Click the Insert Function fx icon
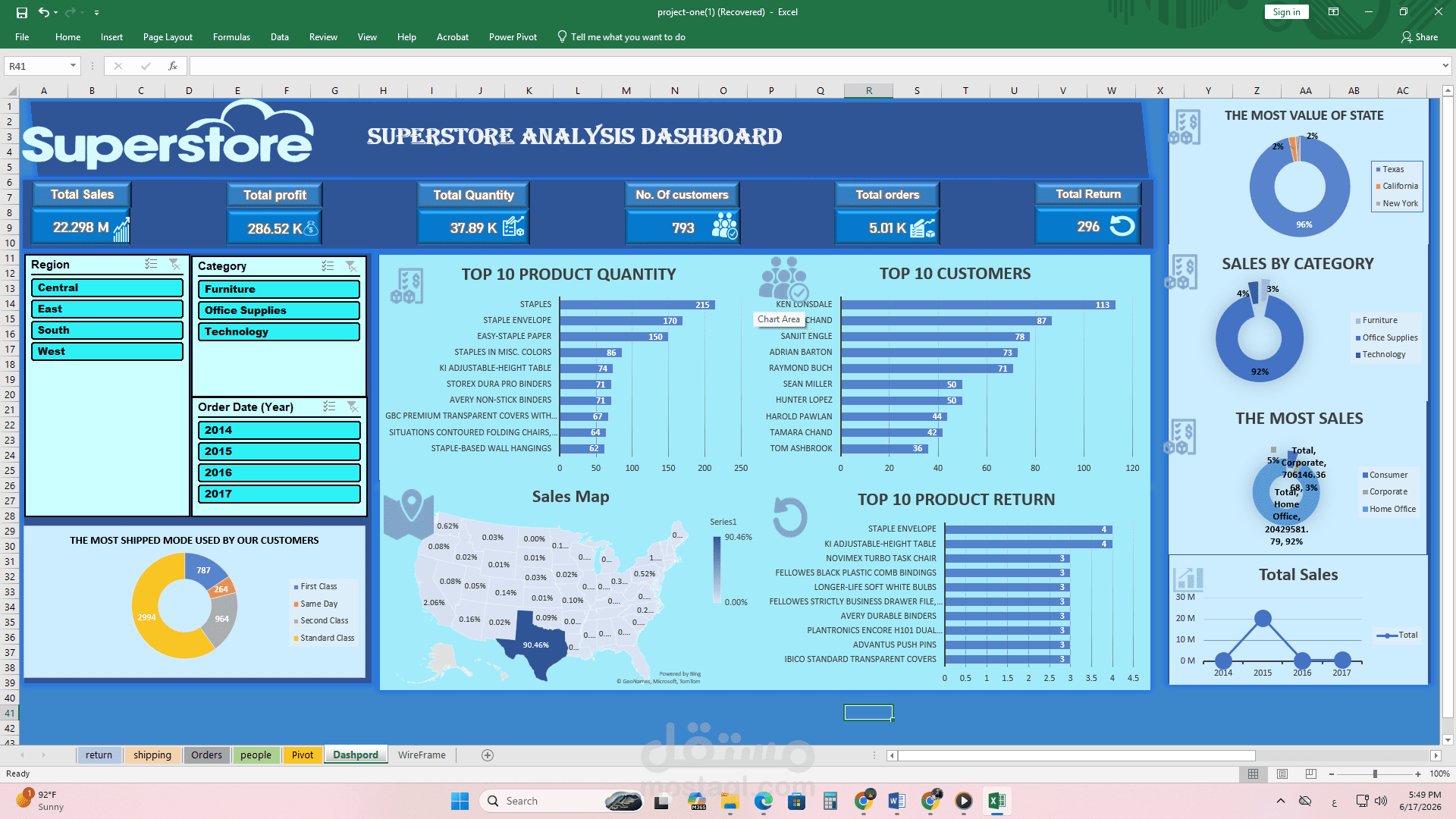The height and width of the screenshot is (819, 1456). 173,66
